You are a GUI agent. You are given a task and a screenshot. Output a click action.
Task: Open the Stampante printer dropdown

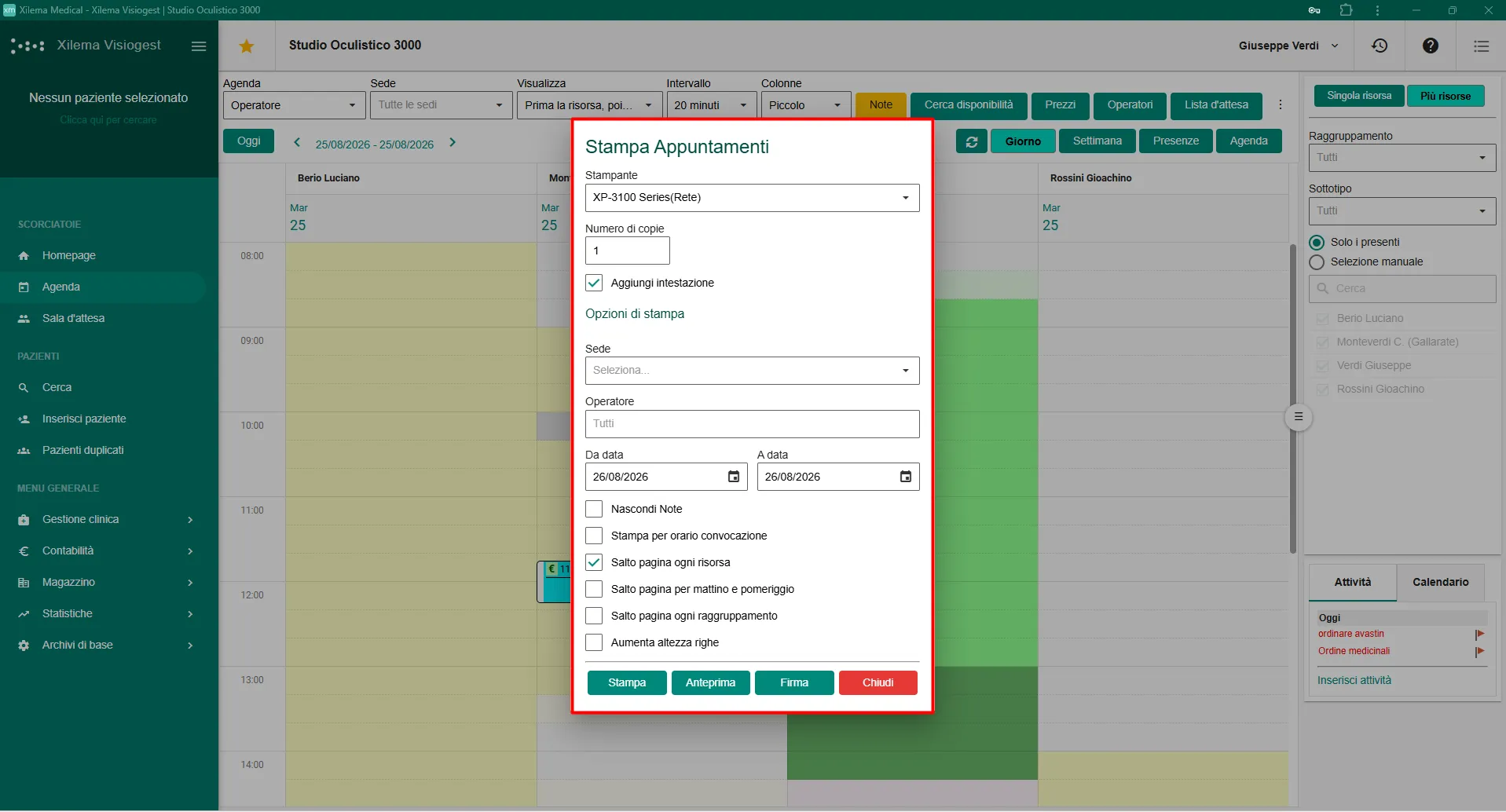[x=752, y=198]
